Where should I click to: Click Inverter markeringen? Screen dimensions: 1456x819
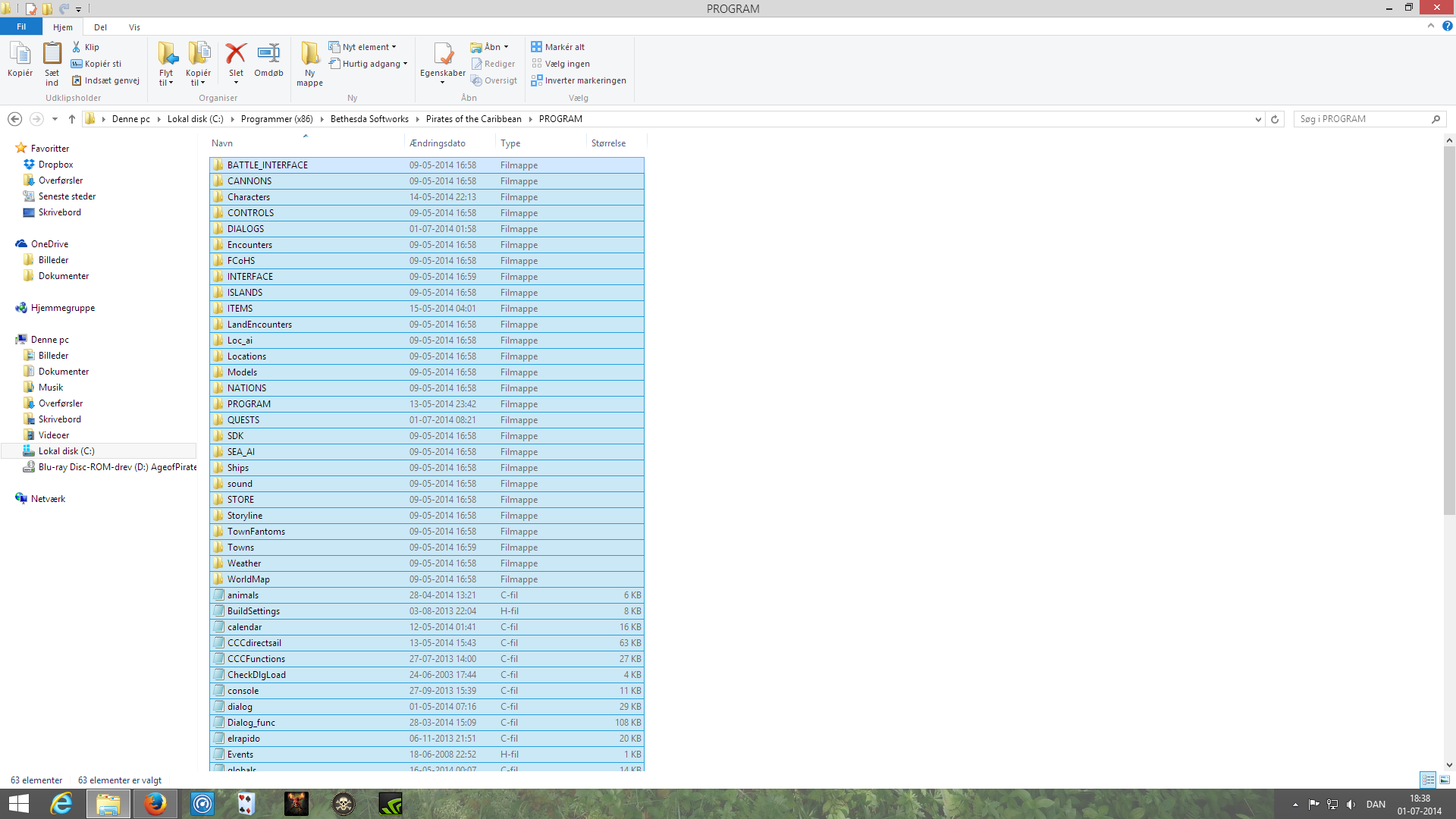579,80
